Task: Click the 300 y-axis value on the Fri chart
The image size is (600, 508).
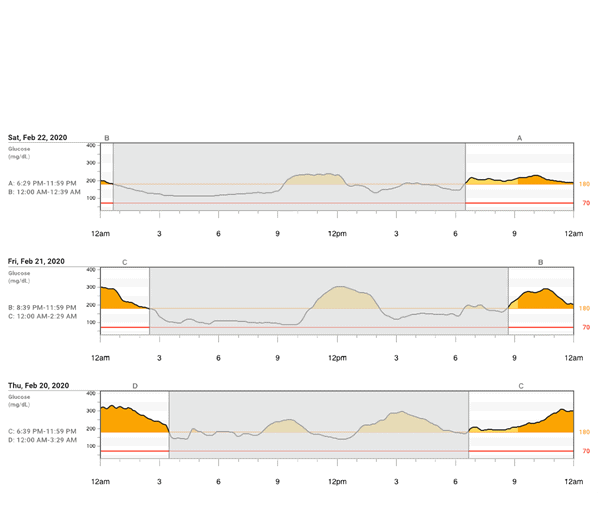Action: pos(91,287)
